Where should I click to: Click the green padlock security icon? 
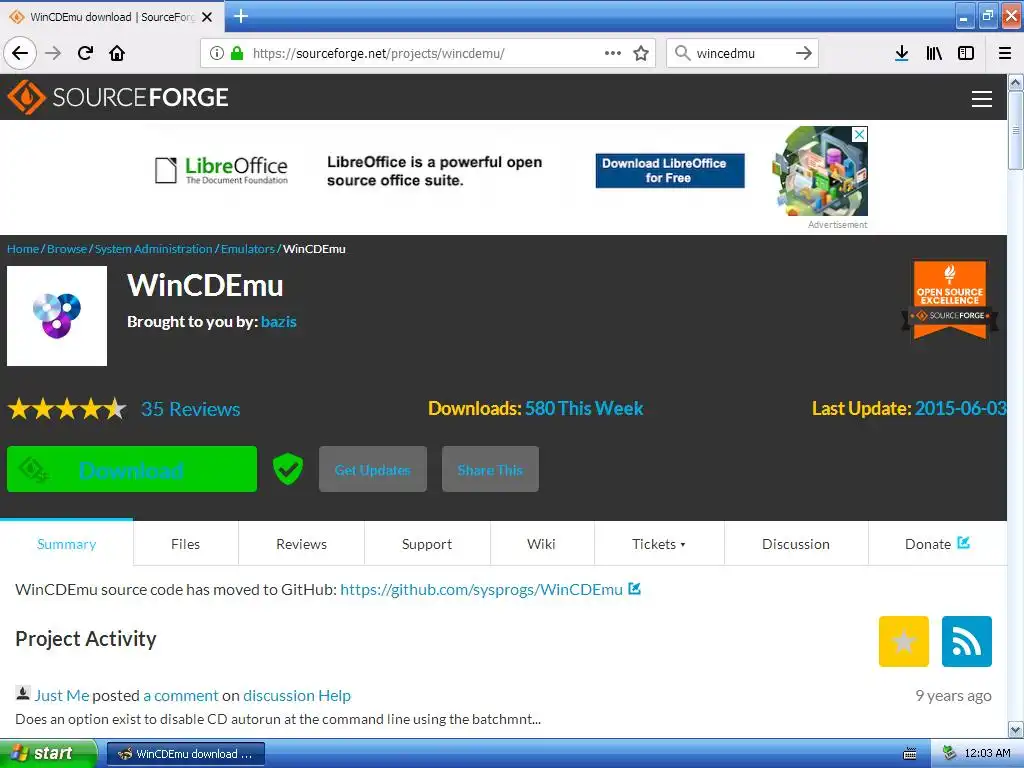pyautogui.click(x=237, y=53)
